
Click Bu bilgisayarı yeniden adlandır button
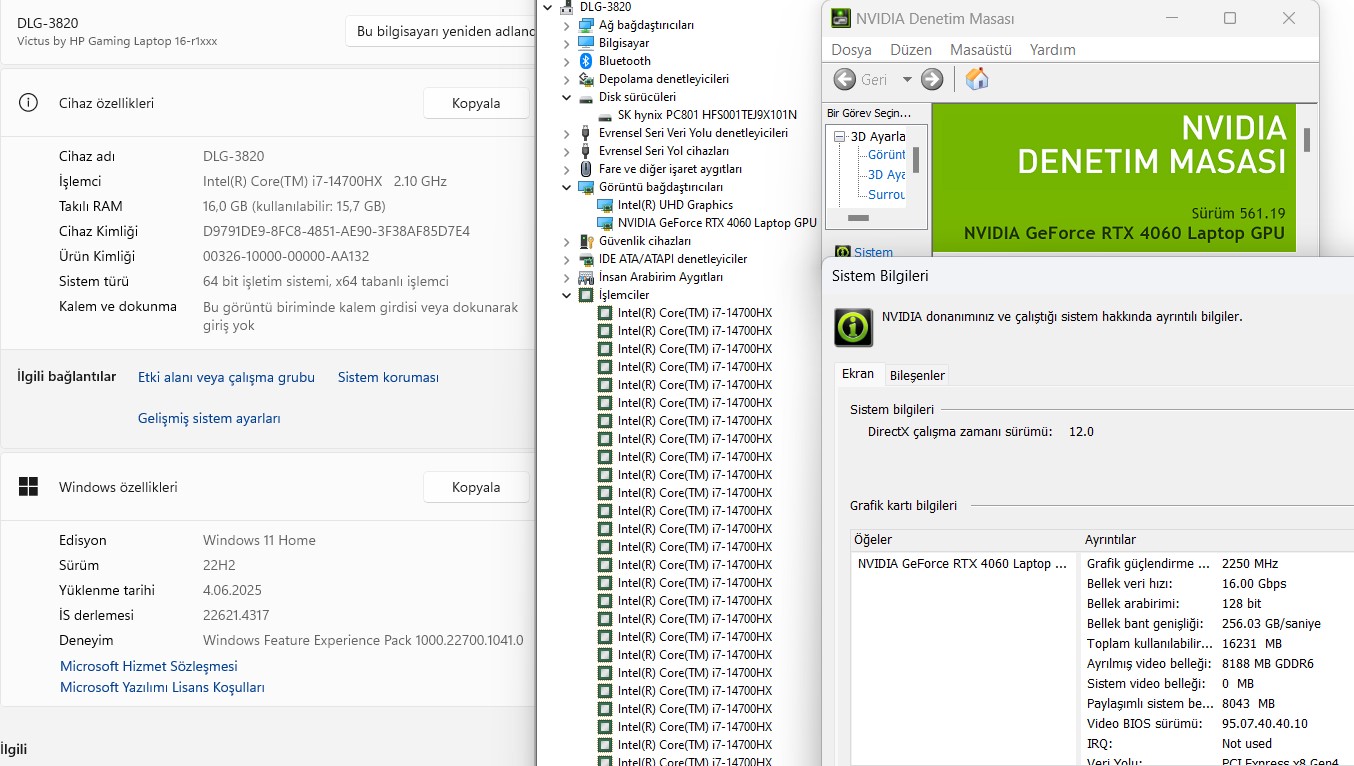pos(441,31)
